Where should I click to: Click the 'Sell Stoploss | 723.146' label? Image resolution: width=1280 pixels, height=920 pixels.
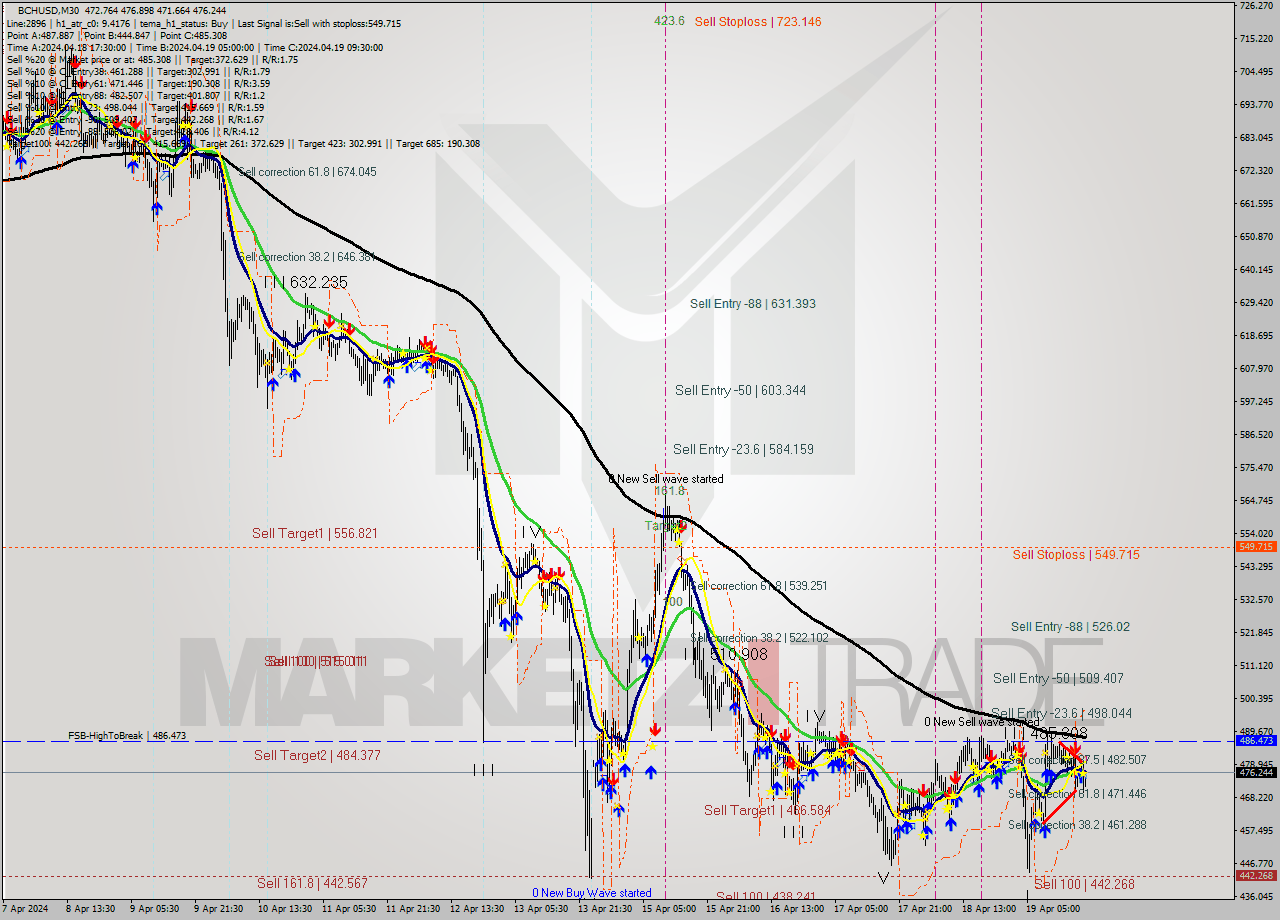click(758, 21)
